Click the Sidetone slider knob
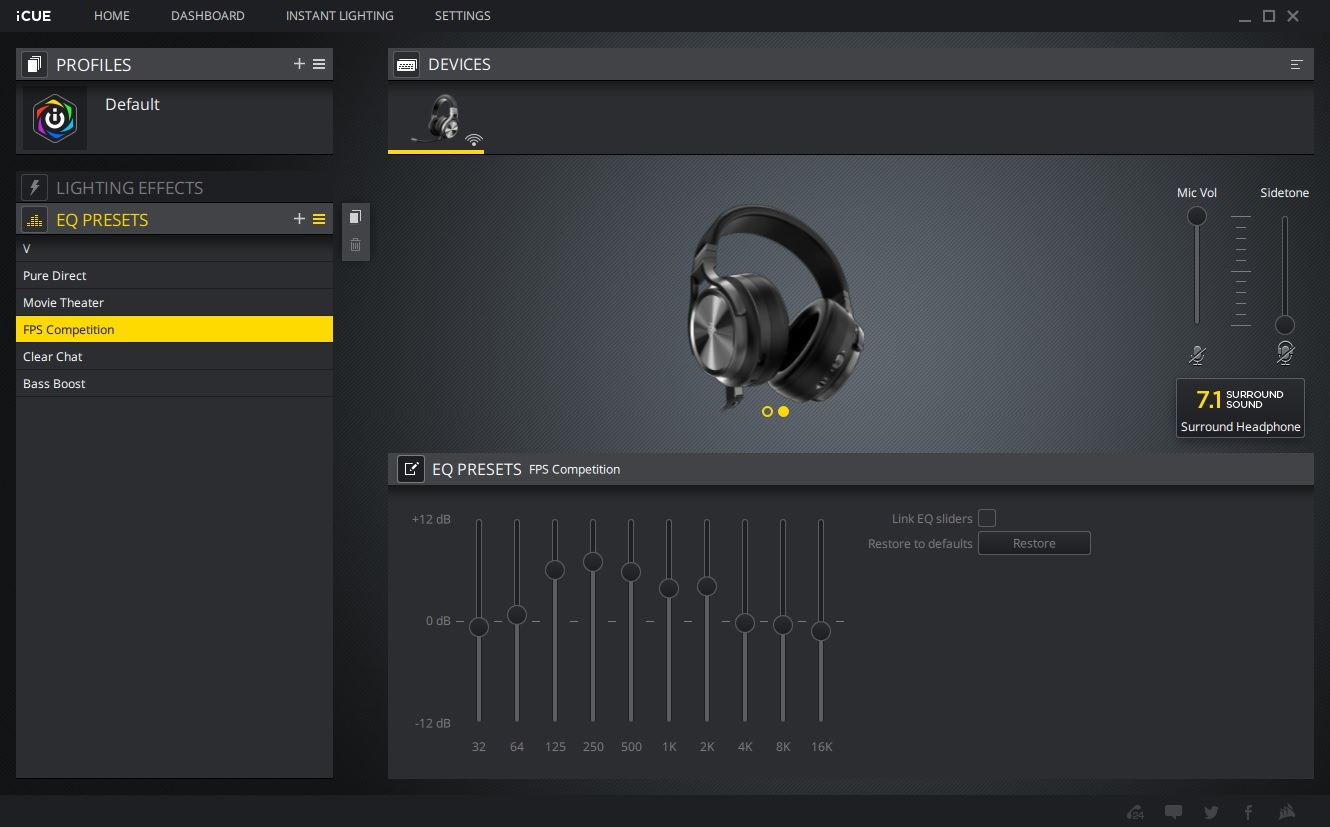This screenshot has width=1330, height=827. (1285, 325)
